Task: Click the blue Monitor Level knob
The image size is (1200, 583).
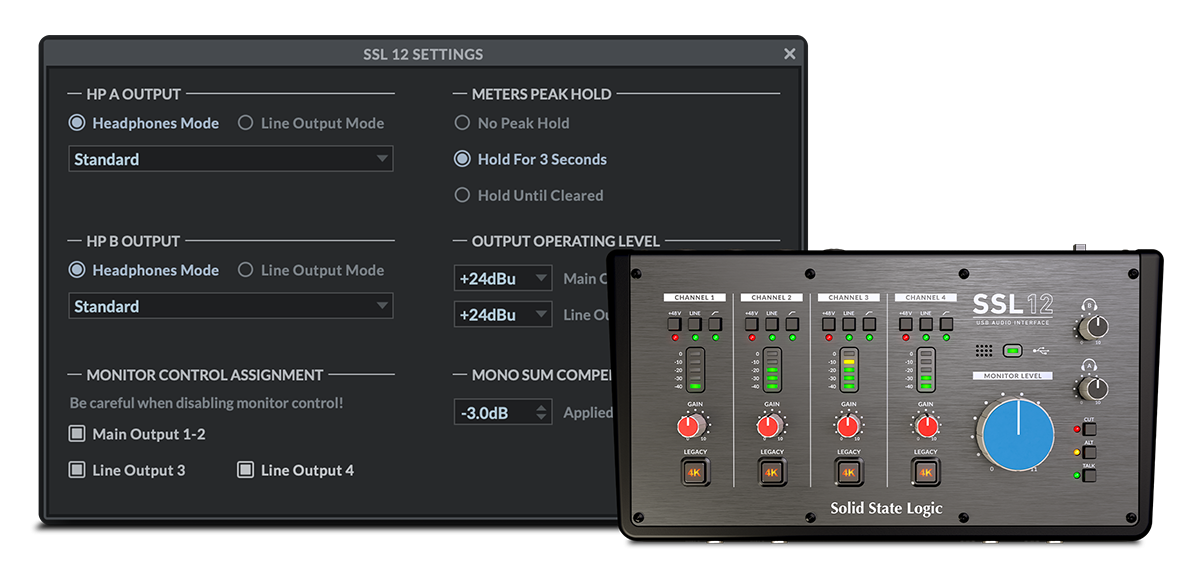Action: point(1018,433)
